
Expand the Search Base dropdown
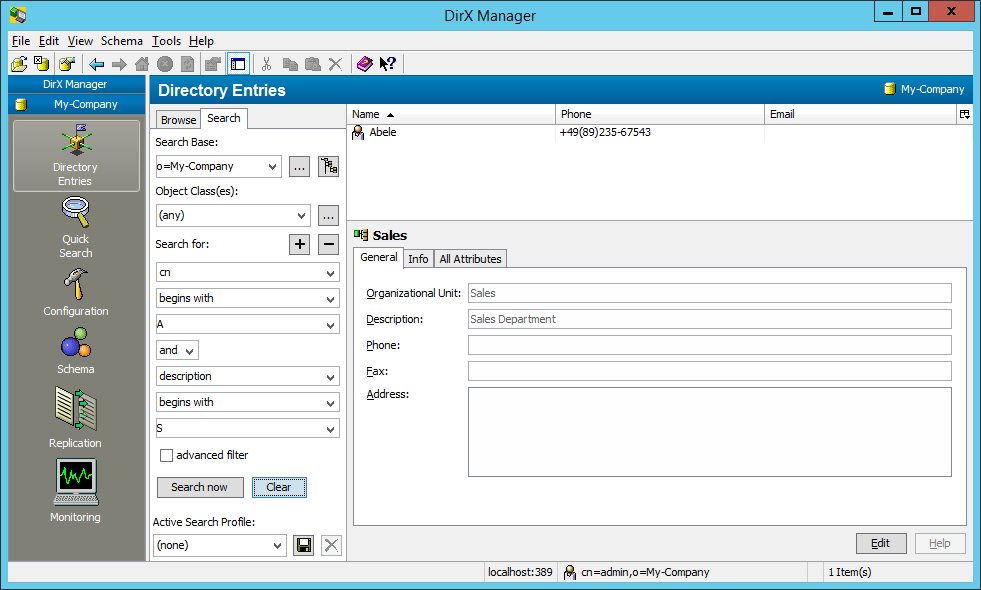coord(272,167)
